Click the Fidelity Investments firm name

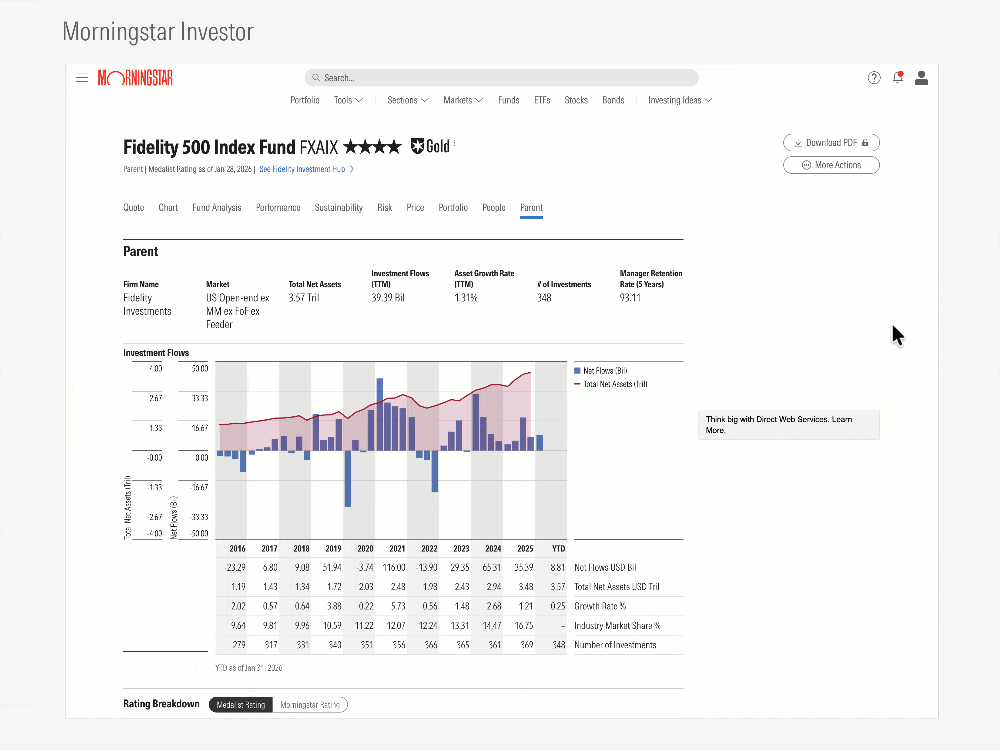point(147,305)
